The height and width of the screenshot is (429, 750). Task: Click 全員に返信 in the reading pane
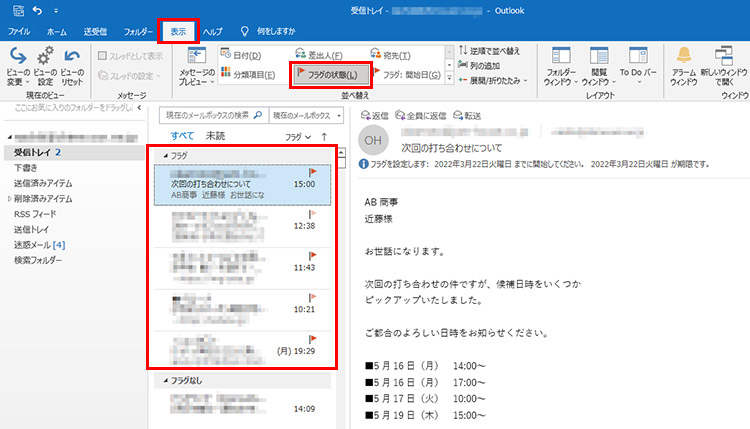(x=424, y=115)
